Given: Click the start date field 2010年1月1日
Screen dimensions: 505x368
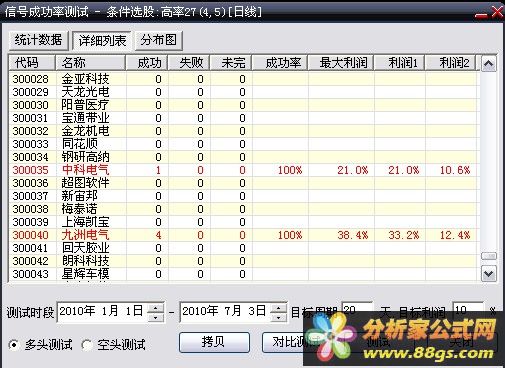Looking at the screenshot, I should [102, 312].
